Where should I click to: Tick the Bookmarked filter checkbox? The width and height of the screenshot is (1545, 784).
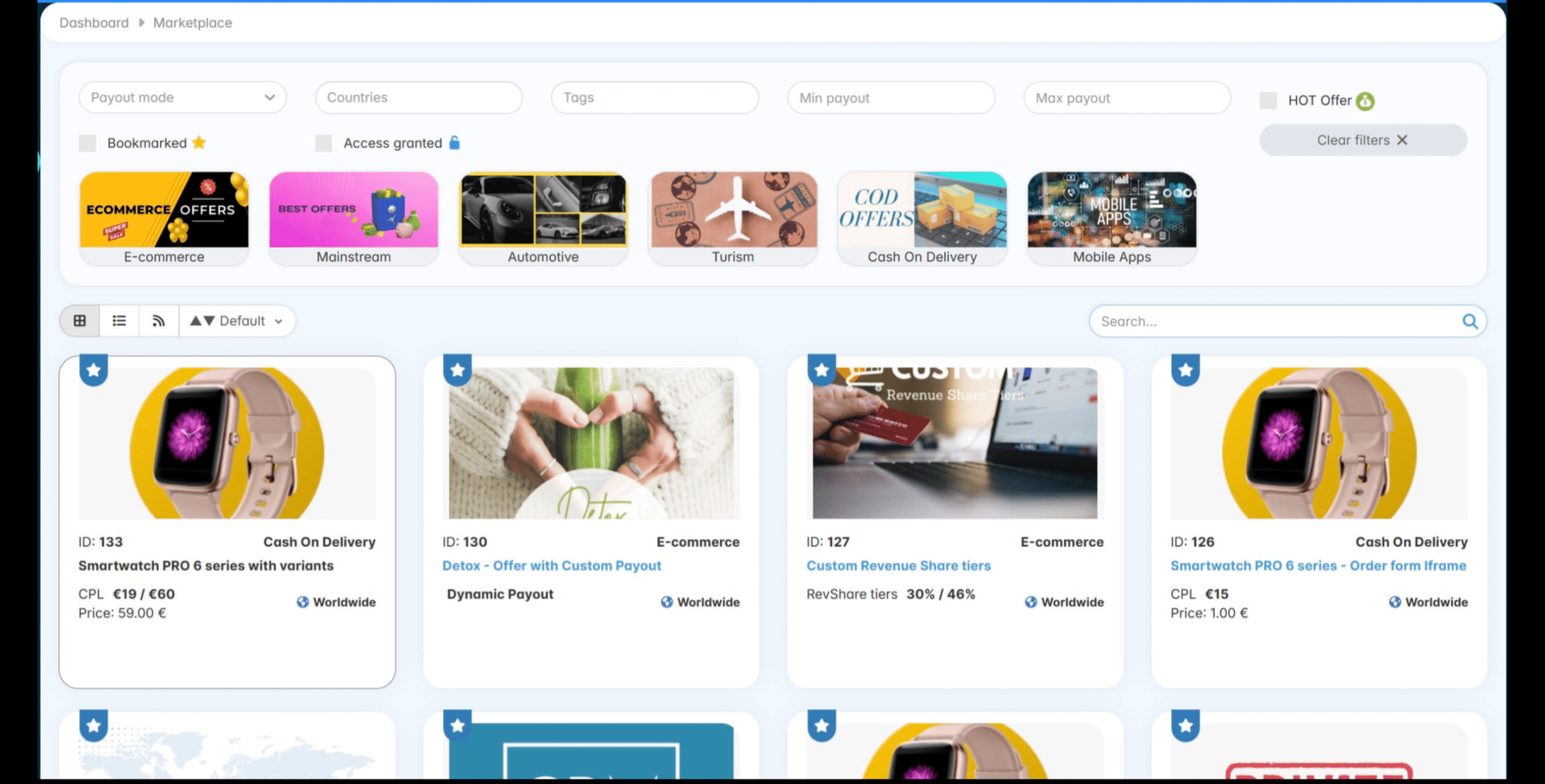[87, 143]
